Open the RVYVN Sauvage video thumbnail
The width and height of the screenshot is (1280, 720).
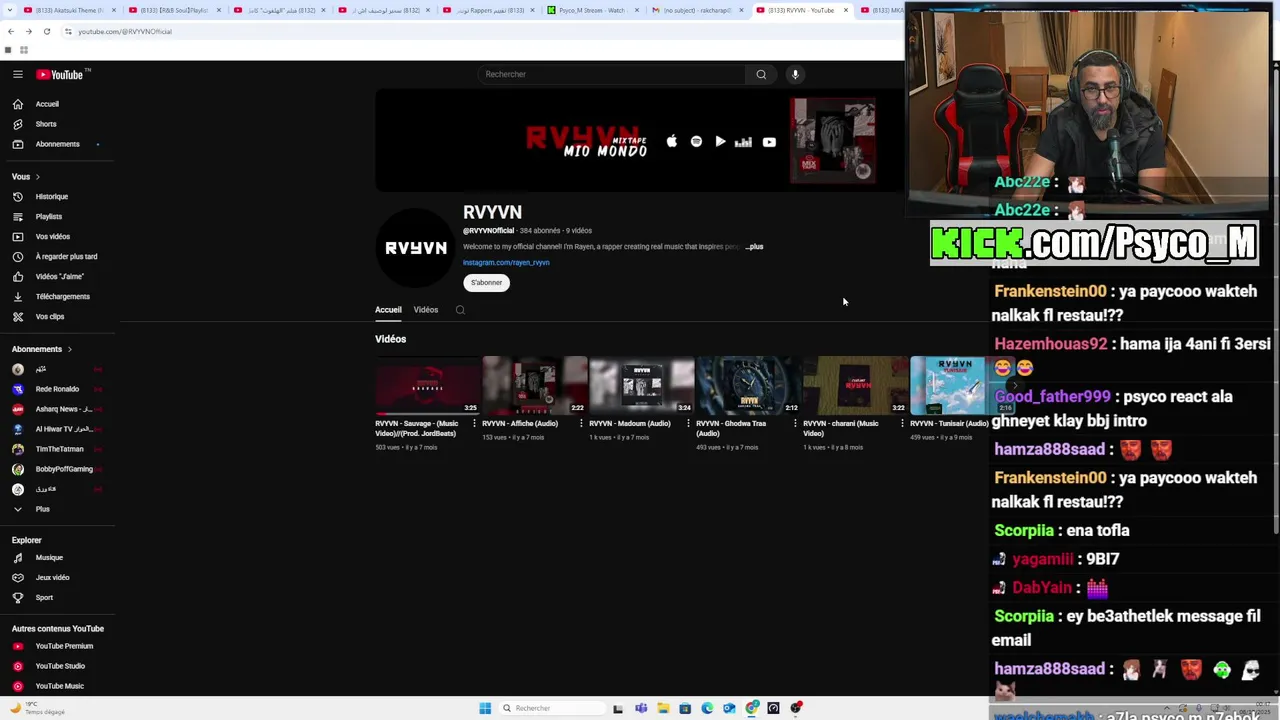(x=428, y=385)
